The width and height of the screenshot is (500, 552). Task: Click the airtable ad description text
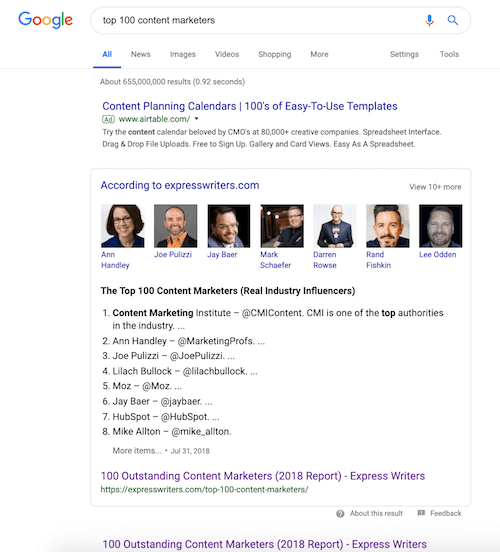(271, 138)
